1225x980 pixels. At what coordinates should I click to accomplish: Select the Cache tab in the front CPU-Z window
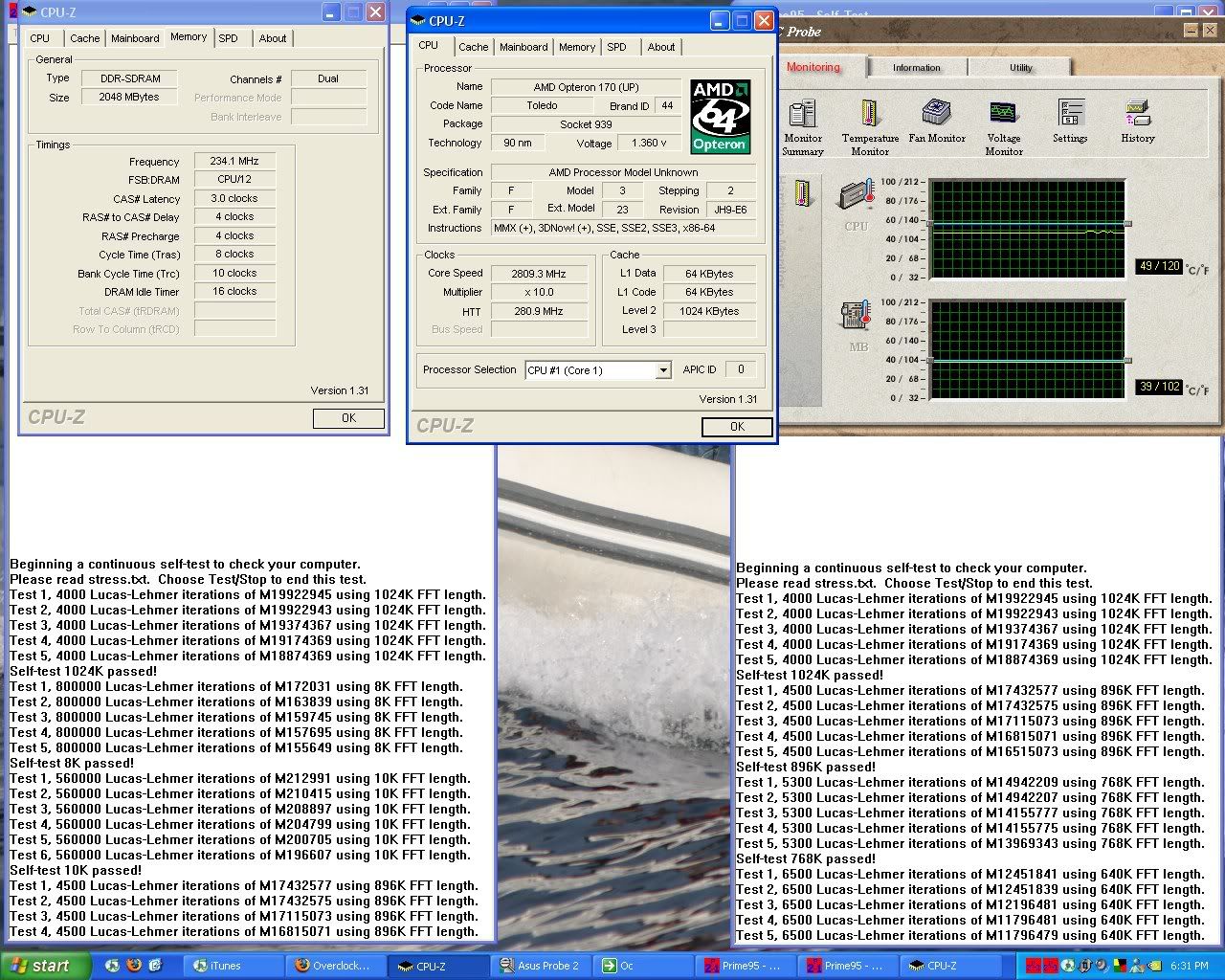coord(473,47)
